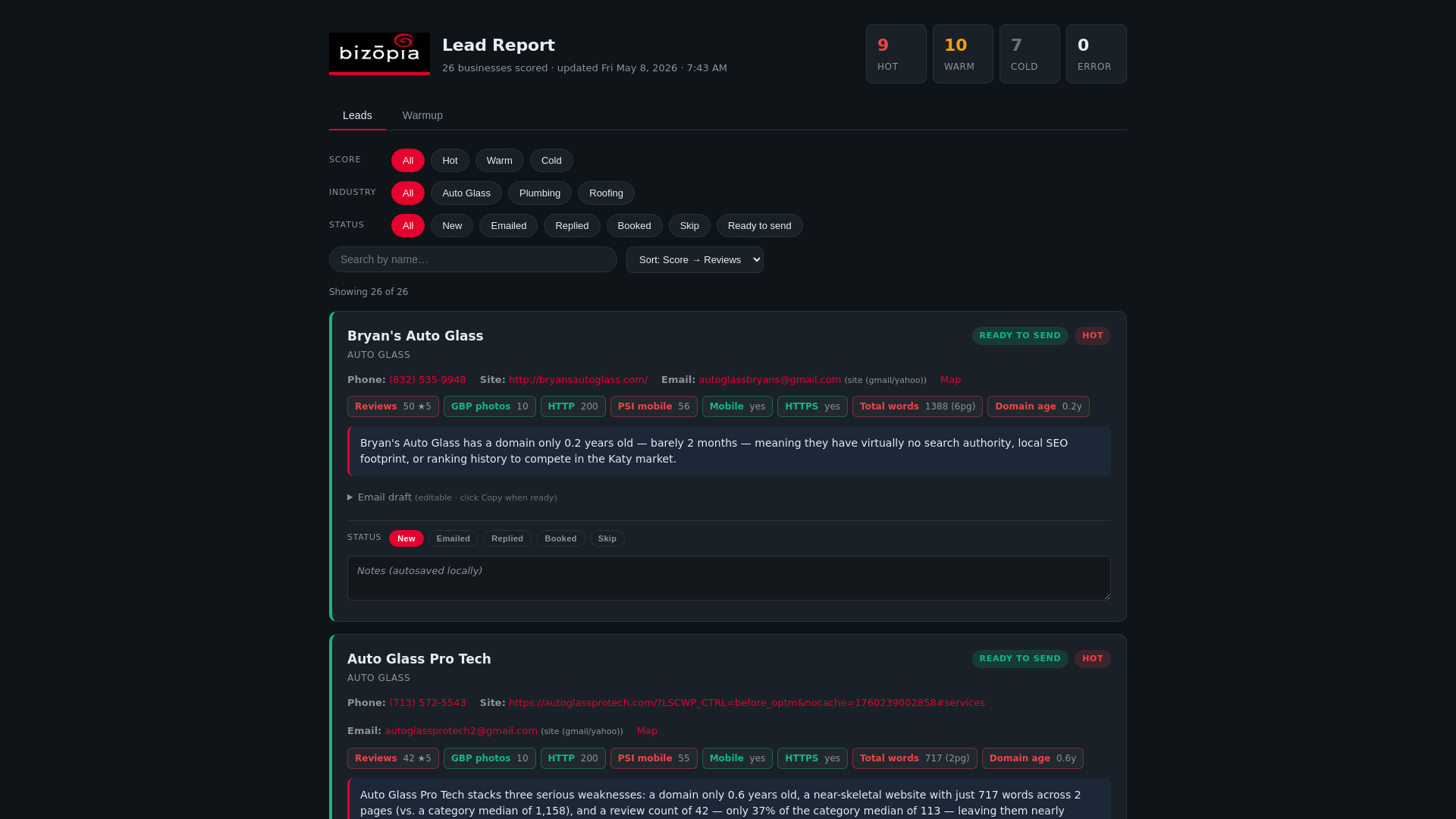This screenshot has width=1456, height=819.
Task: Open Map link for Auto Glass Pro Tech
Action: (647, 731)
